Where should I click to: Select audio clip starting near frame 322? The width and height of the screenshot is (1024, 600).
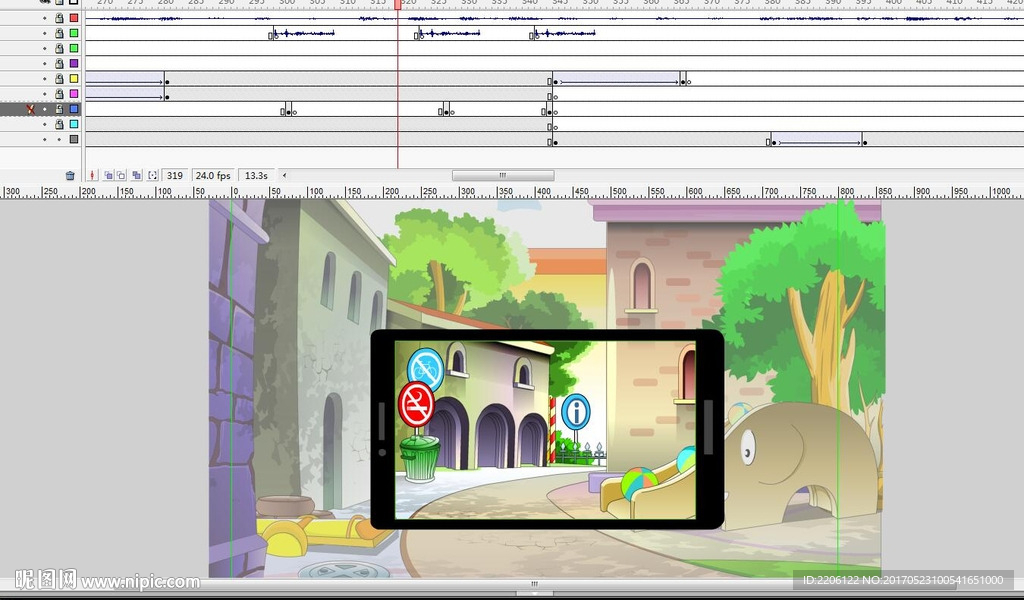click(x=448, y=33)
